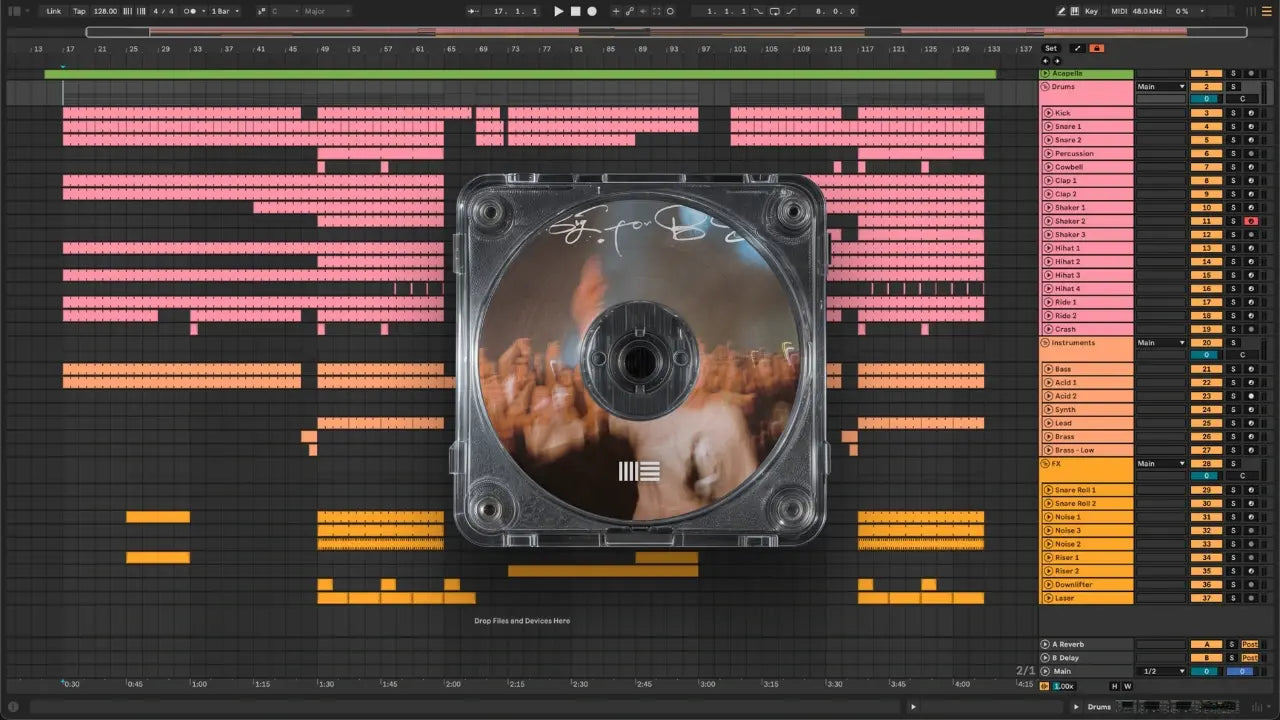The width and height of the screenshot is (1280, 720).
Task: Click the Stop button in the transport
Action: tap(575, 11)
